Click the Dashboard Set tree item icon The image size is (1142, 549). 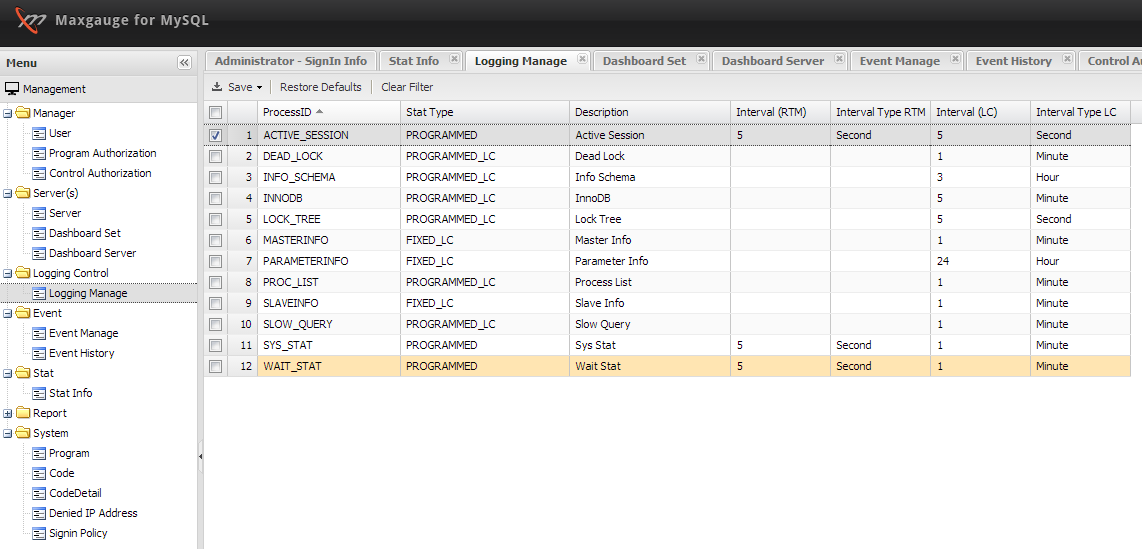(39, 233)
